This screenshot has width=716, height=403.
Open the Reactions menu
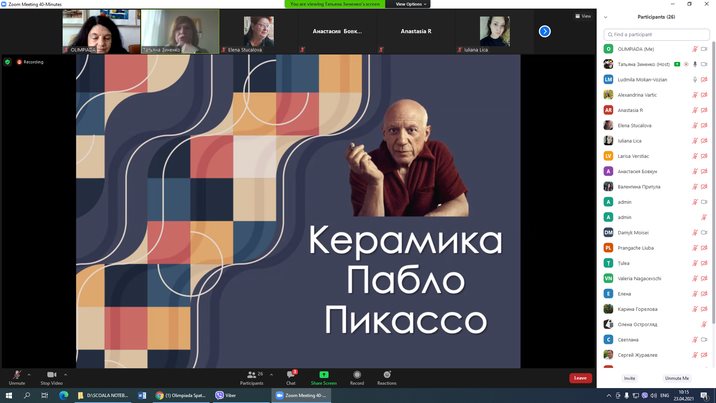(386, 375)
